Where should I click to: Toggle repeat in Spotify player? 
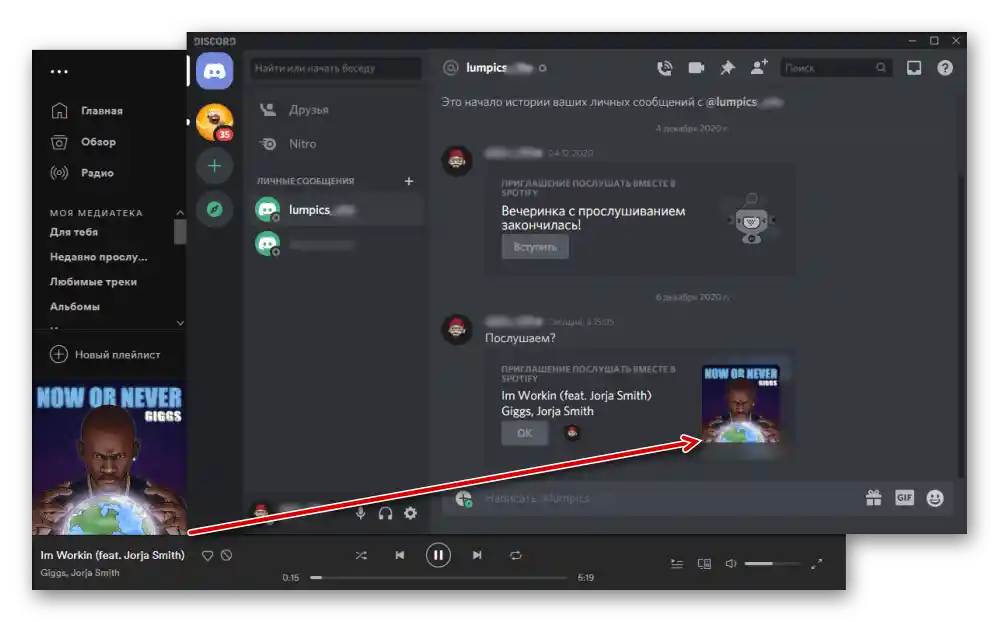pos(515,556)
